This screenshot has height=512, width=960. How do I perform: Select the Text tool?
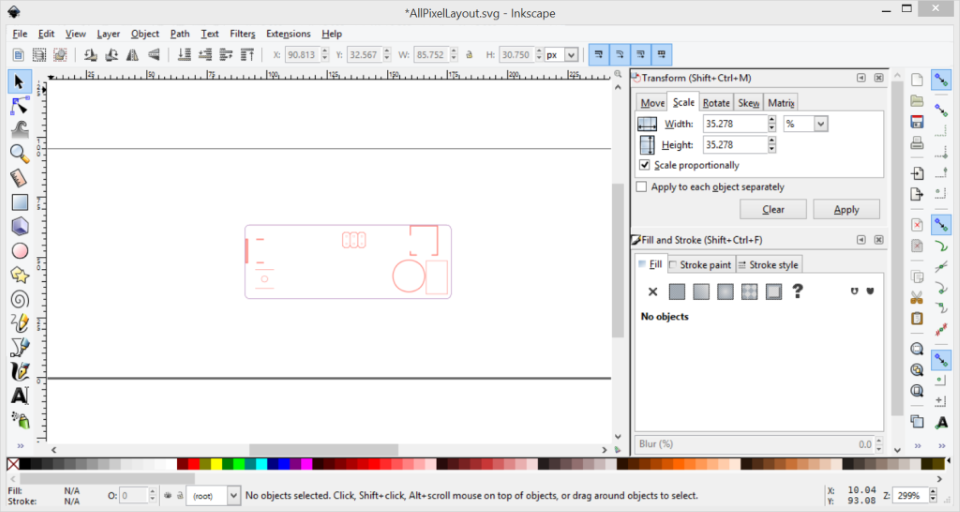tap(19, 396)
